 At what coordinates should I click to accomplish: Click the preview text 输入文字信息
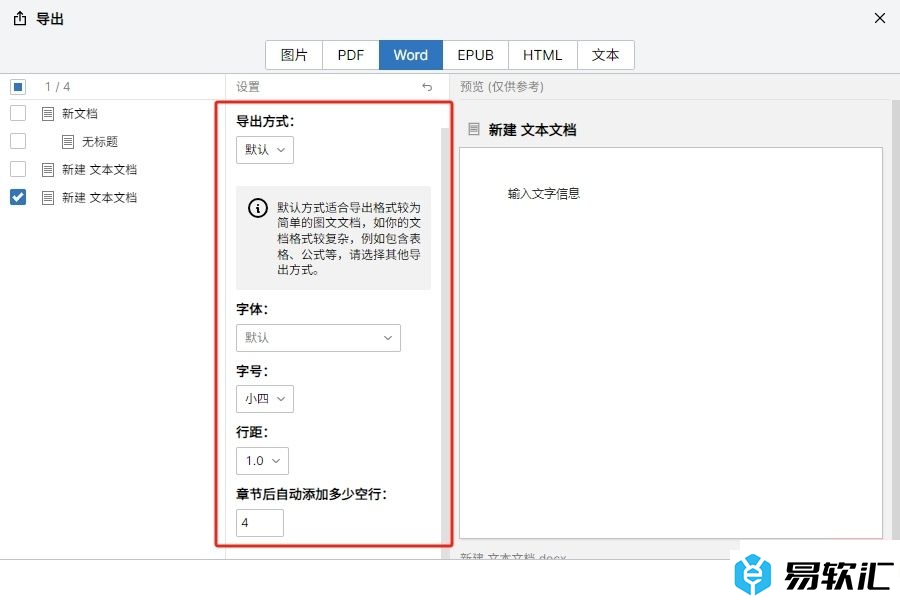[544, 193]
